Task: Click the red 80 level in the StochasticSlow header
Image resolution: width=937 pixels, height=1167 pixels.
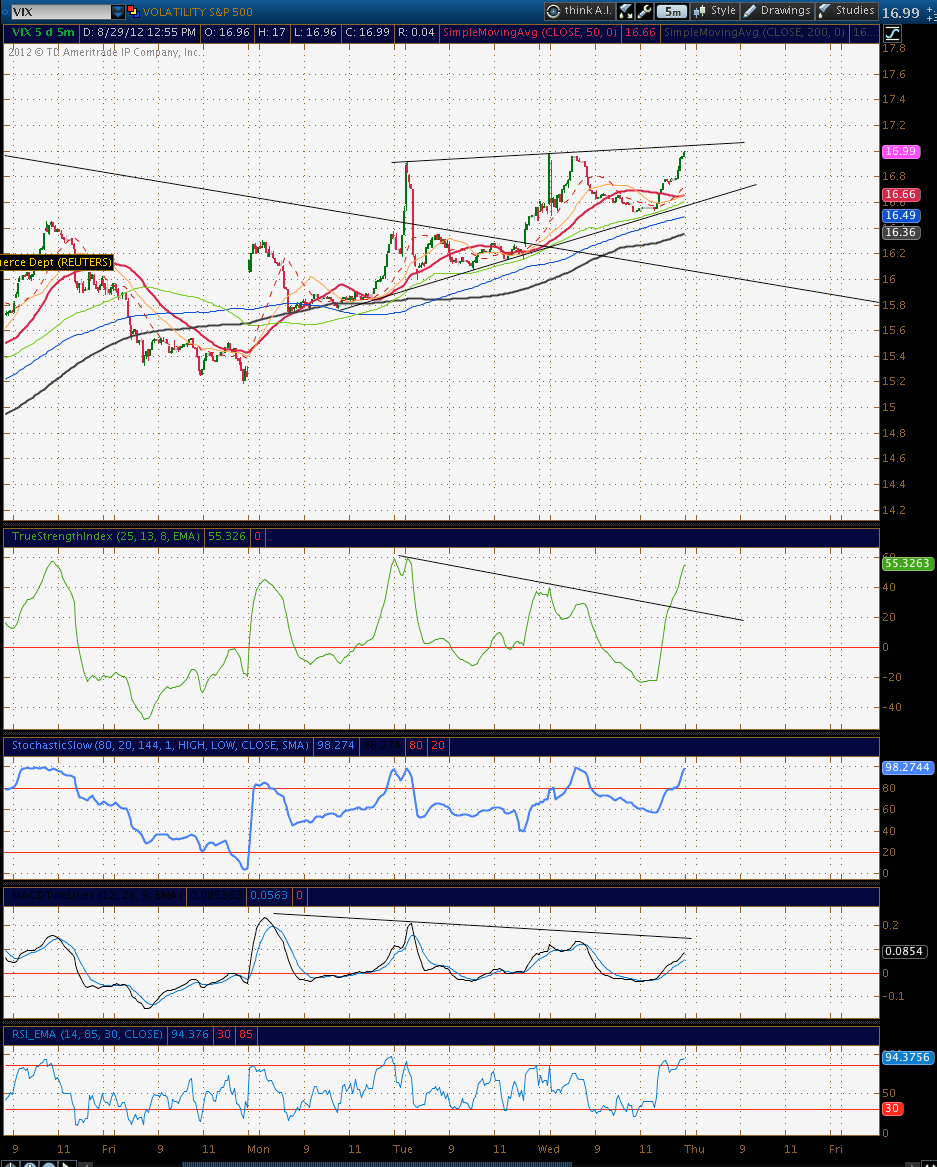Action: pos(415,745)
